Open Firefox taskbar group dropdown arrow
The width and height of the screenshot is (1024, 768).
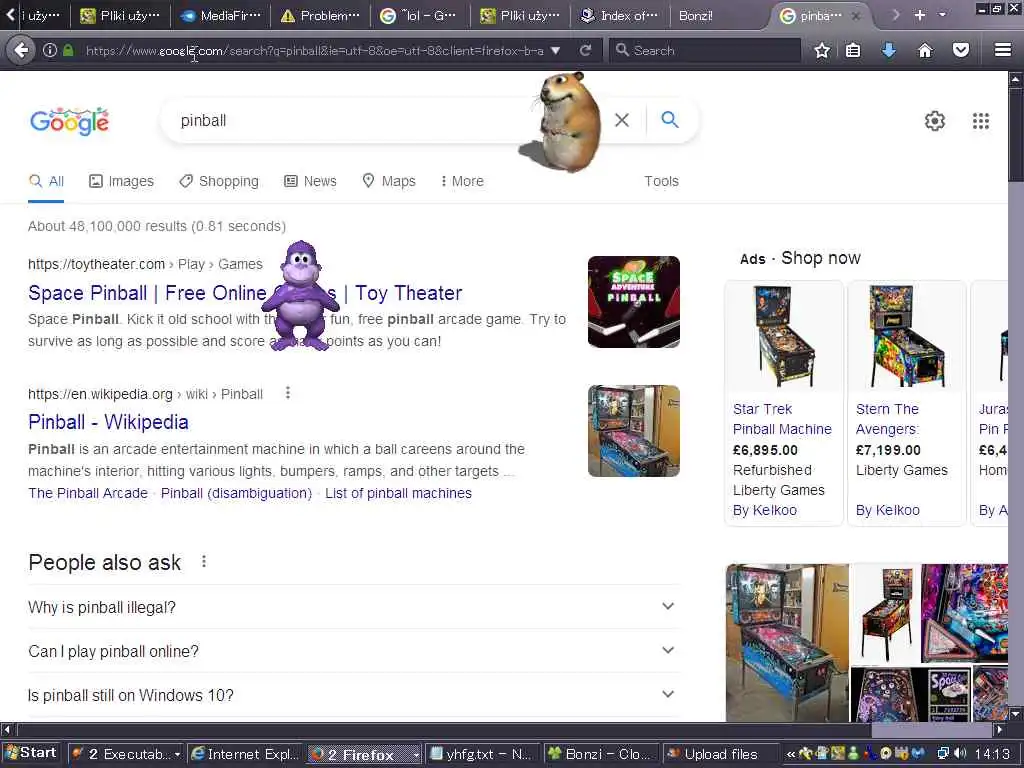click(415, 754)
